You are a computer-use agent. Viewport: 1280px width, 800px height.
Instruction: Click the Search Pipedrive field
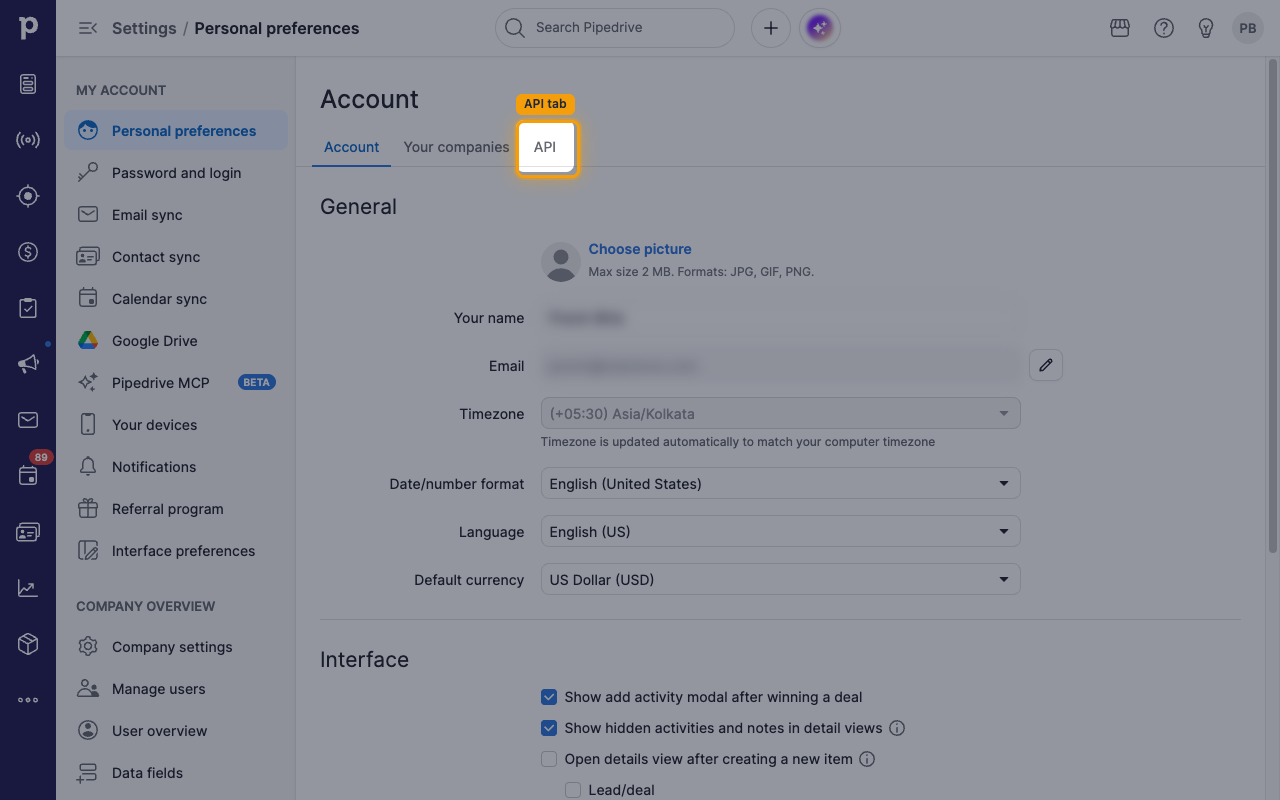[615, 28]
